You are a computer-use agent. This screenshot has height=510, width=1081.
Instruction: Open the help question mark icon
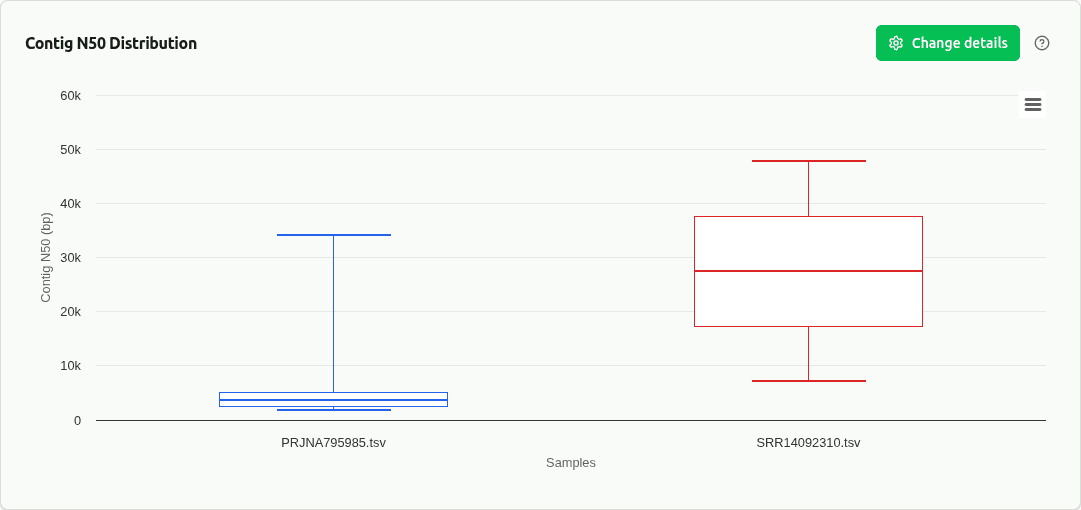[x=1042, y=43]
